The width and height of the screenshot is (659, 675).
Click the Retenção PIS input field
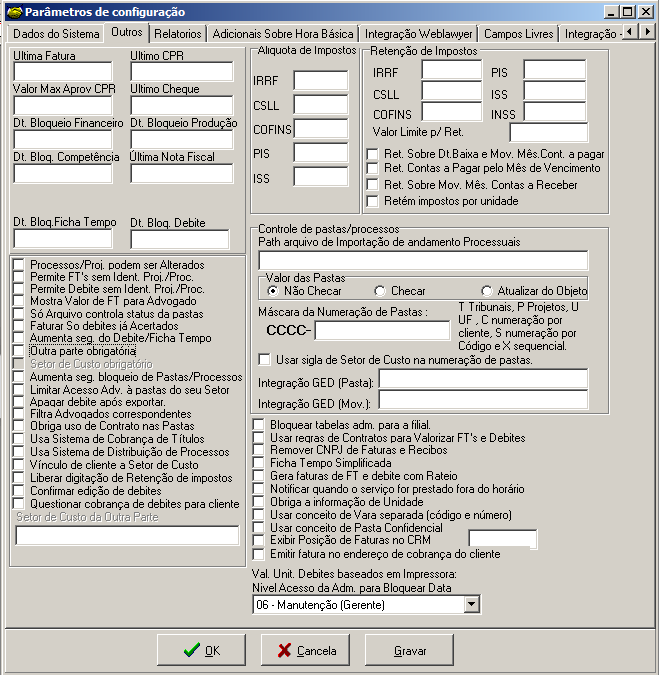554,69
